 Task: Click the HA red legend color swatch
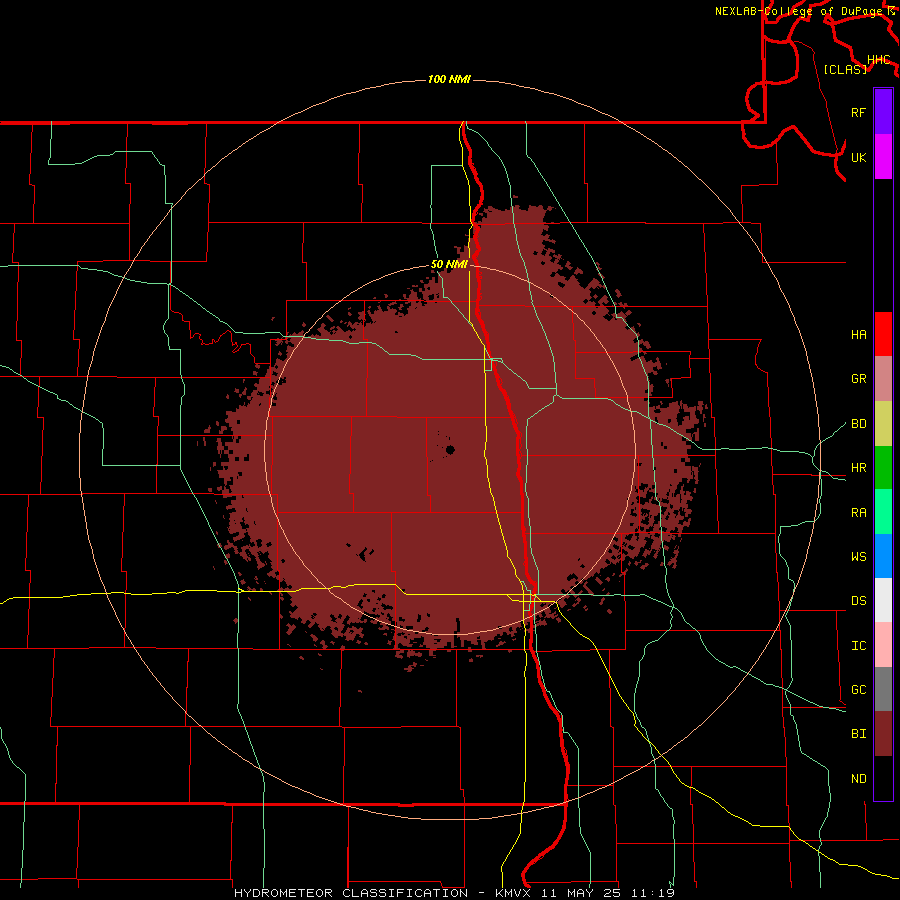(x=883, y=334)
